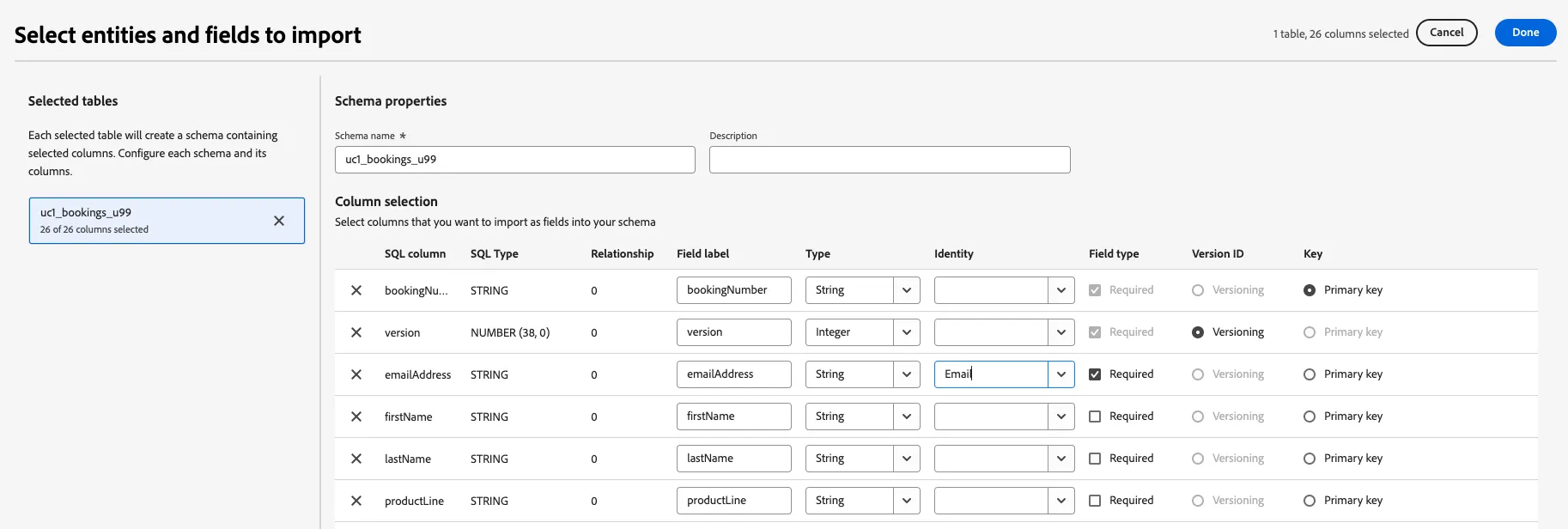The height and width of the screenshot is (529, 1568).
Task: Enable Required checkbox for firstName
Action: [x=1095, y=417]
